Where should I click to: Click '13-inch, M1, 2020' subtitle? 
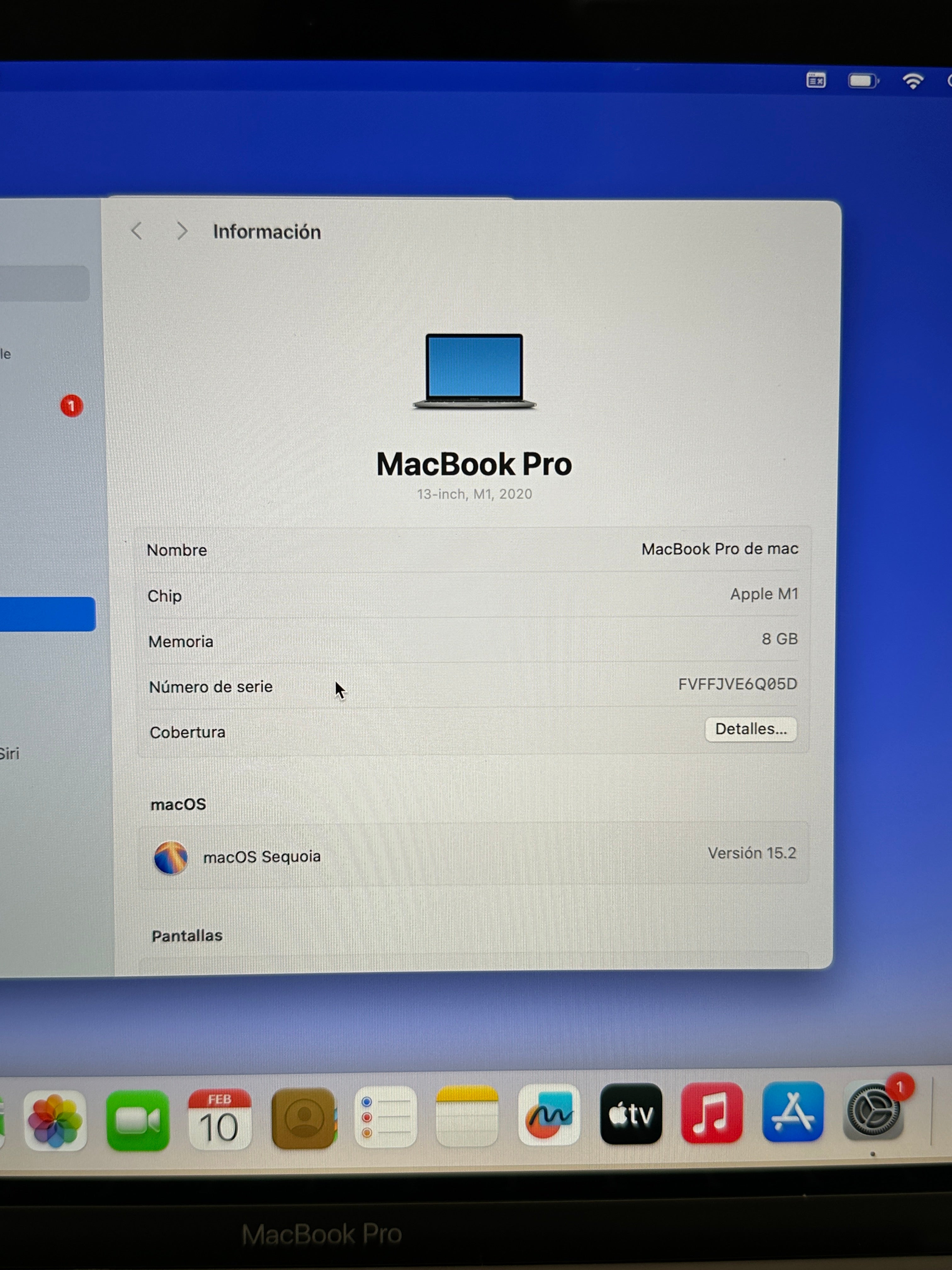click(474, 494)
